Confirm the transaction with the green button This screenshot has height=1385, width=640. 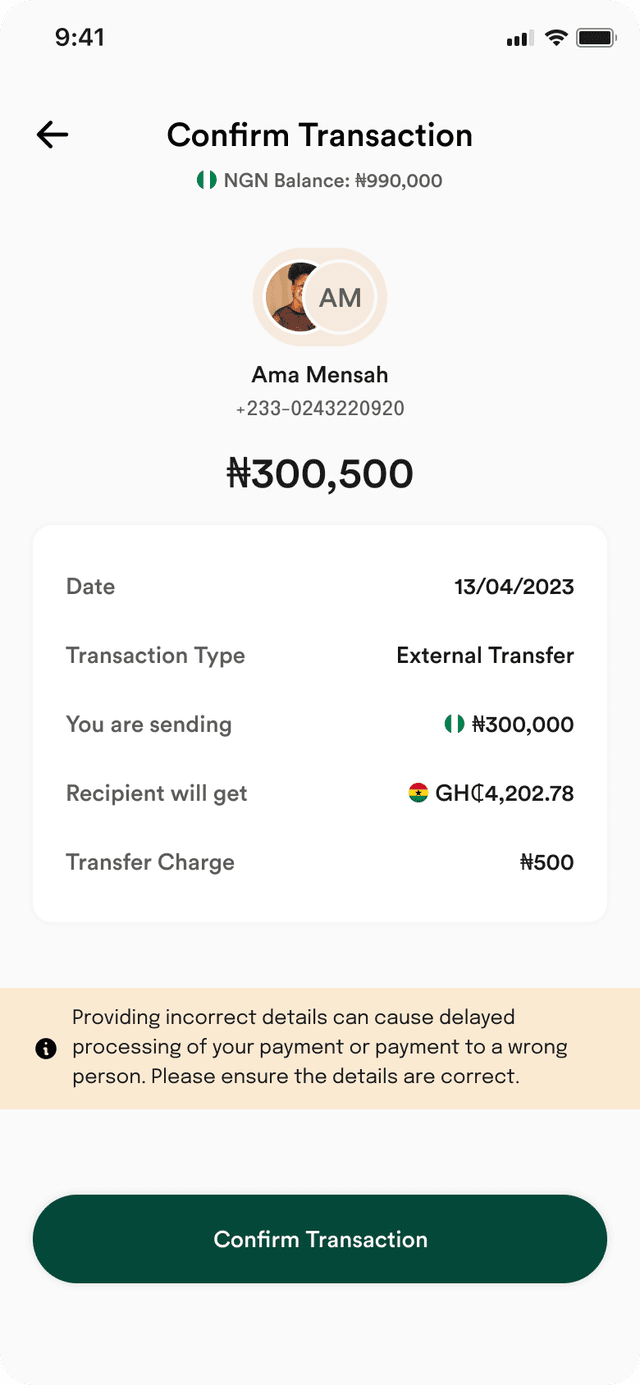click(320, 1239)
